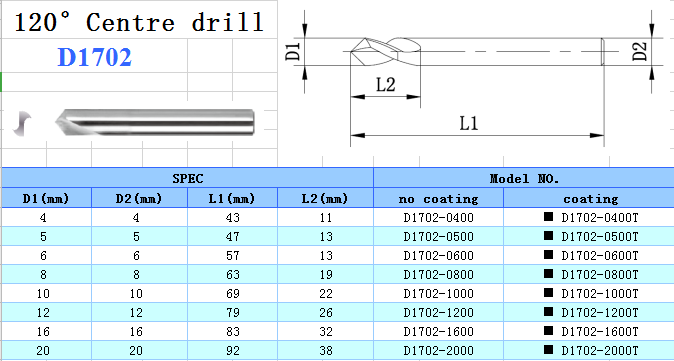Click cell D1702-1000 in no coating column
Screen dimensions: 674x361
click(x=438, y=294)
